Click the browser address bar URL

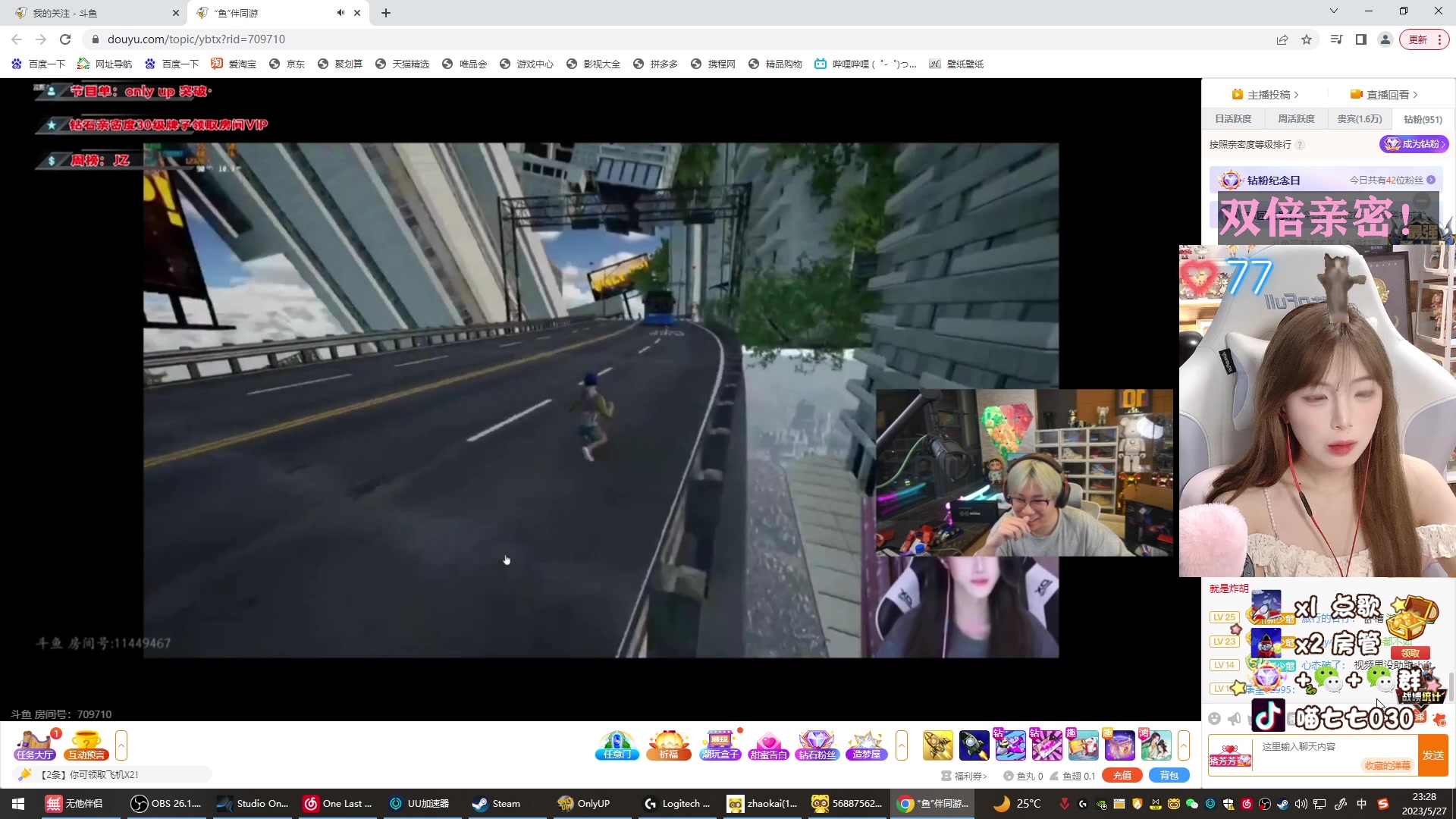tap(196, 39)
